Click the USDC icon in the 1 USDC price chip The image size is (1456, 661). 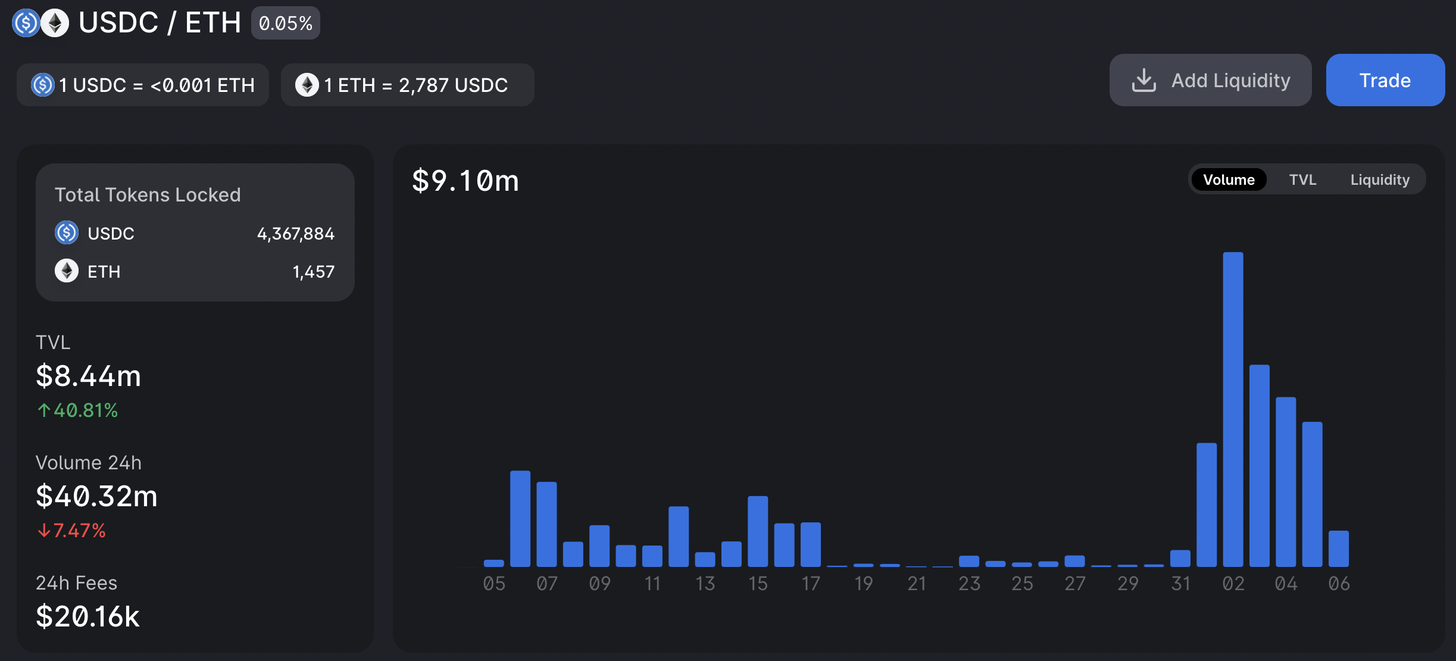point(42,85)
